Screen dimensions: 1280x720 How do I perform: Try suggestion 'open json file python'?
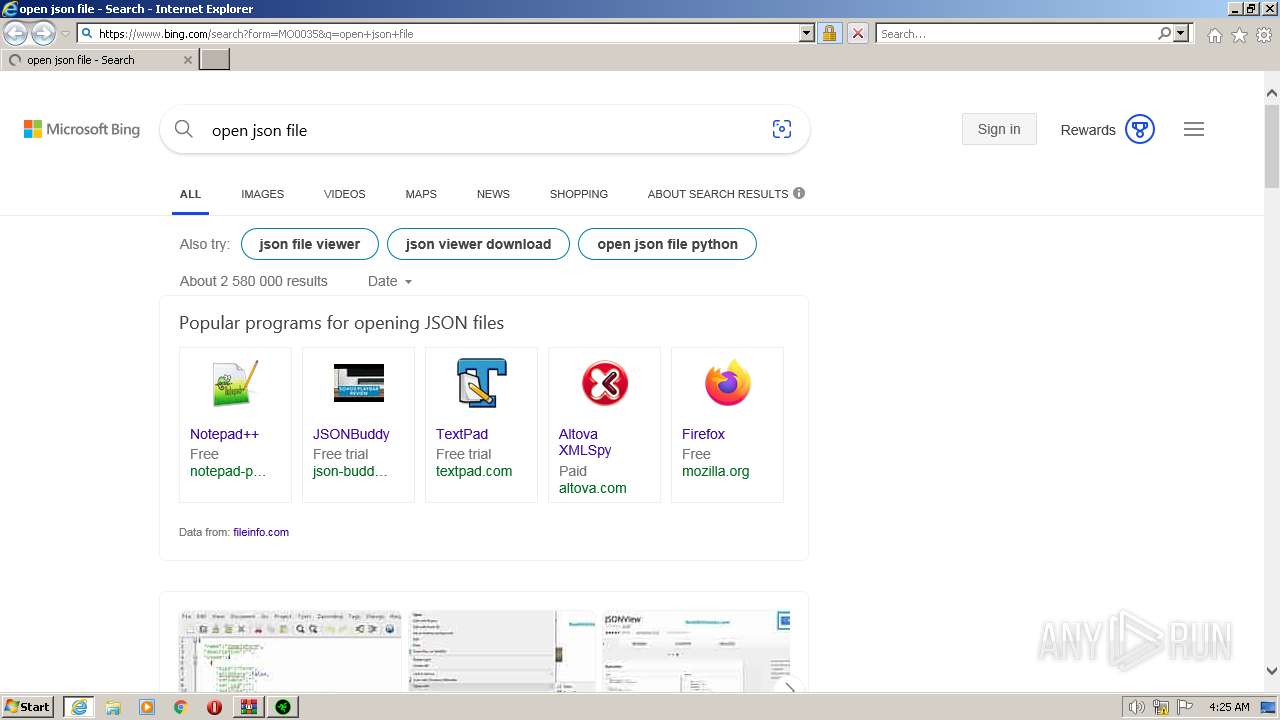[x=667, y=244]
